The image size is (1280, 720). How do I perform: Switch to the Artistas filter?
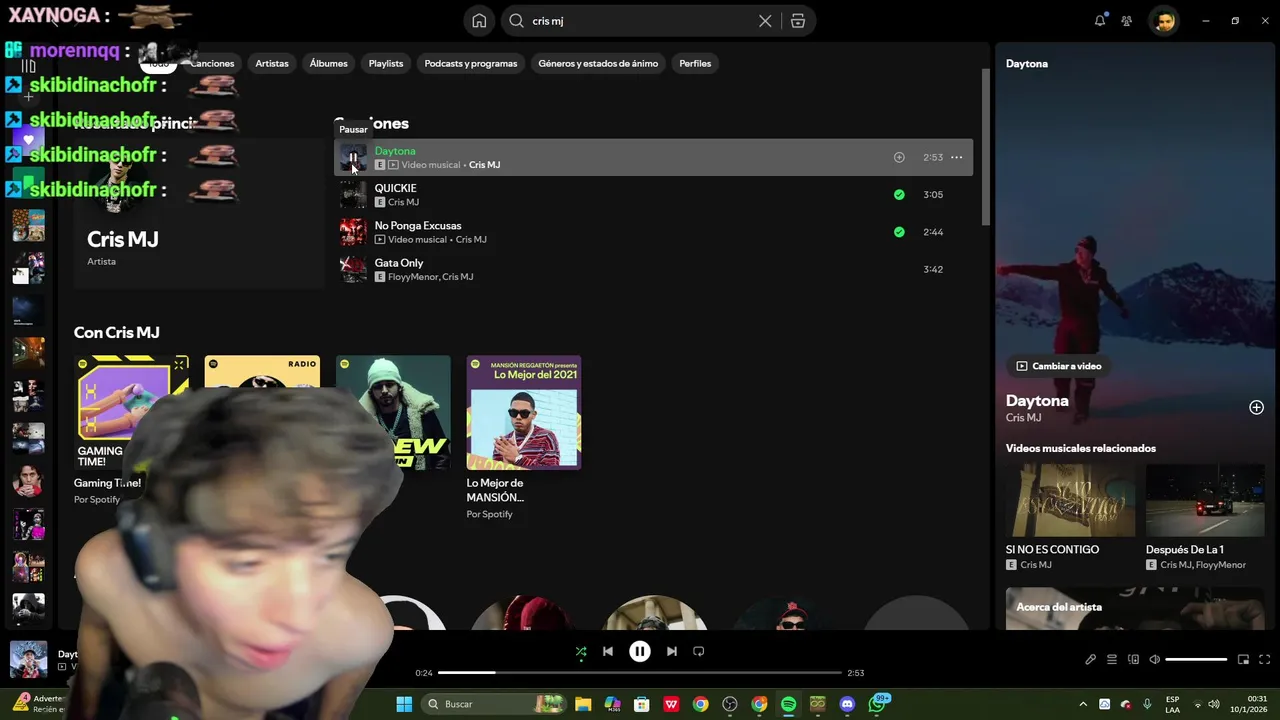coord(272,63)
